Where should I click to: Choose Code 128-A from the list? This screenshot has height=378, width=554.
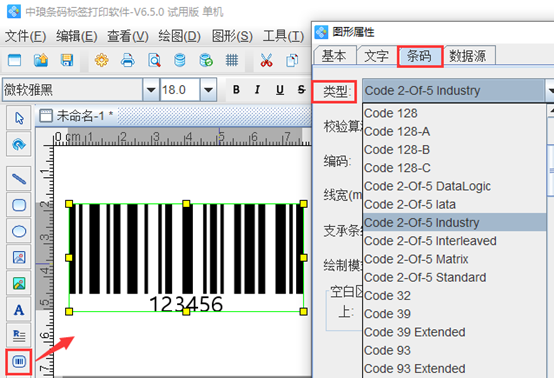pos(454,131)
